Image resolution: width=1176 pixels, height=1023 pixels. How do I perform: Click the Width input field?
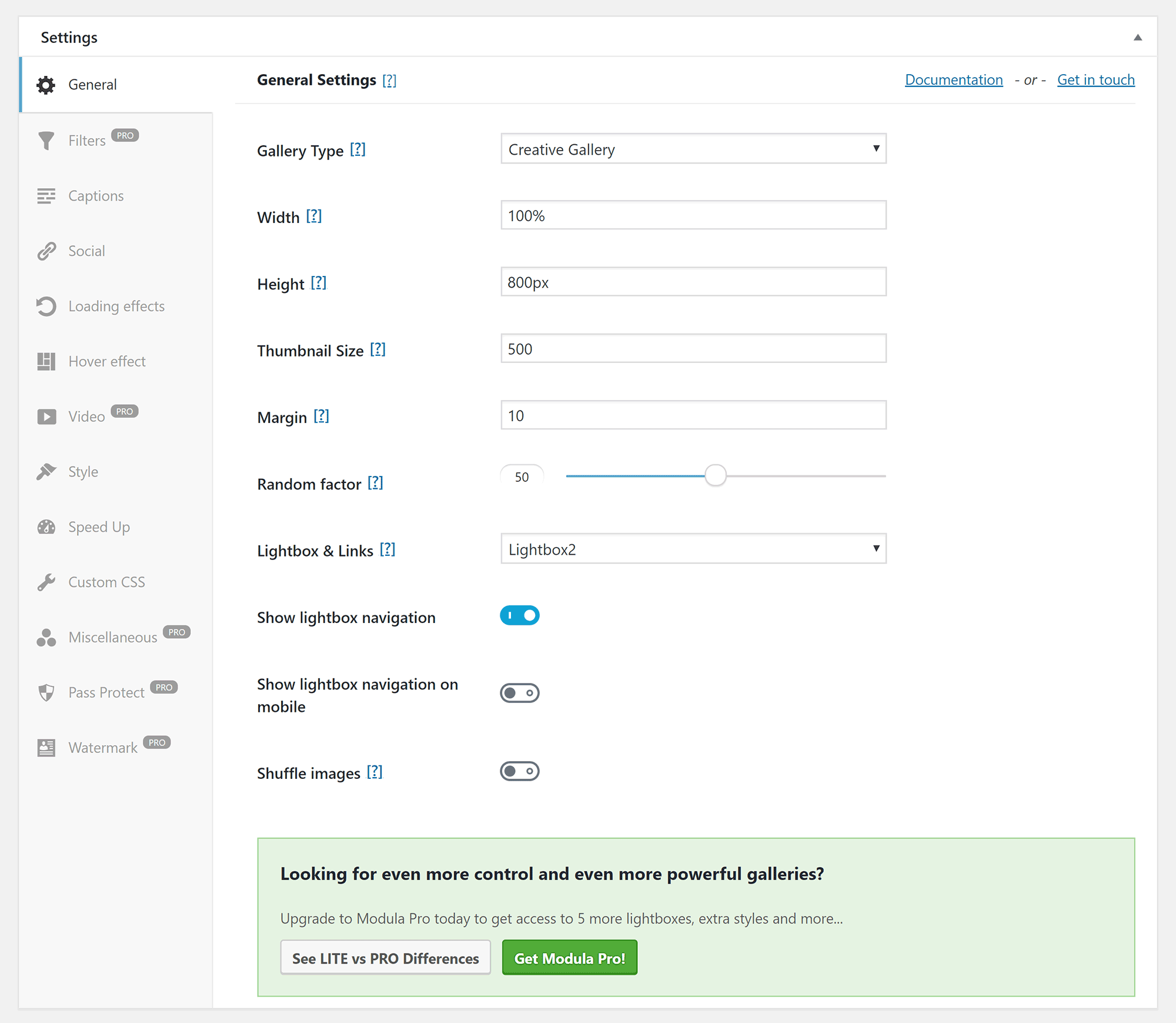[693, 215]
